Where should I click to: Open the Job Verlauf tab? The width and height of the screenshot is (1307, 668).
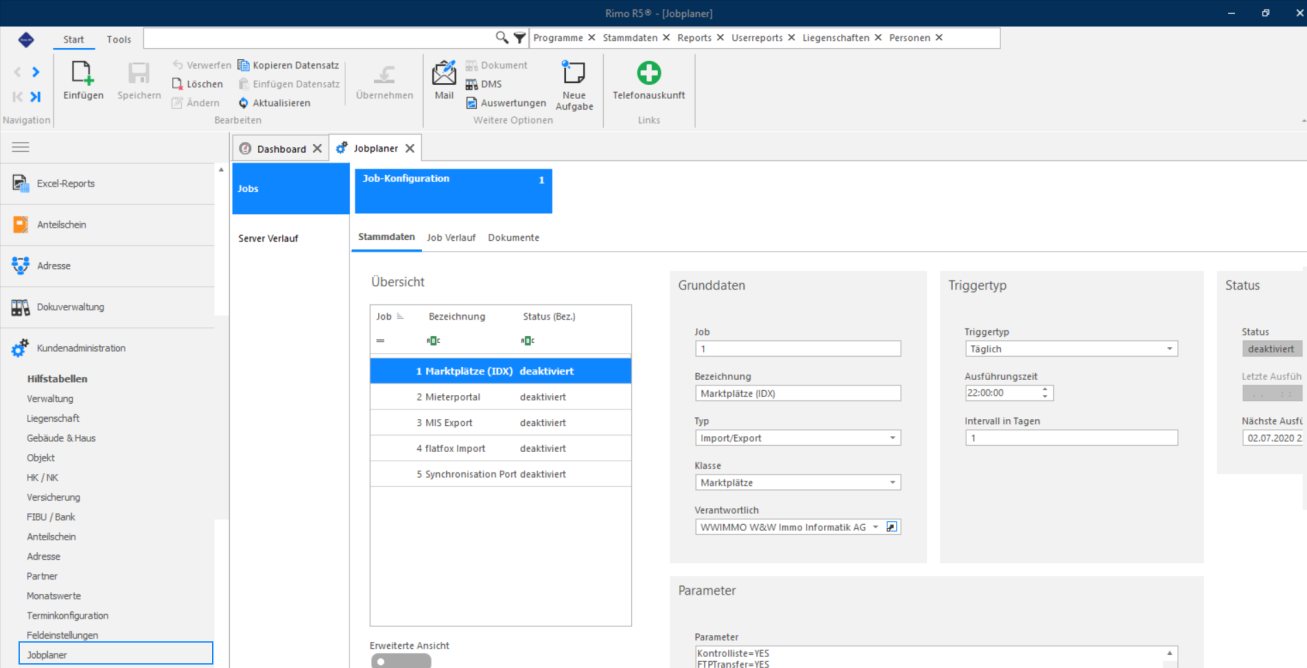pyautogui.click(x=451, y=237)
